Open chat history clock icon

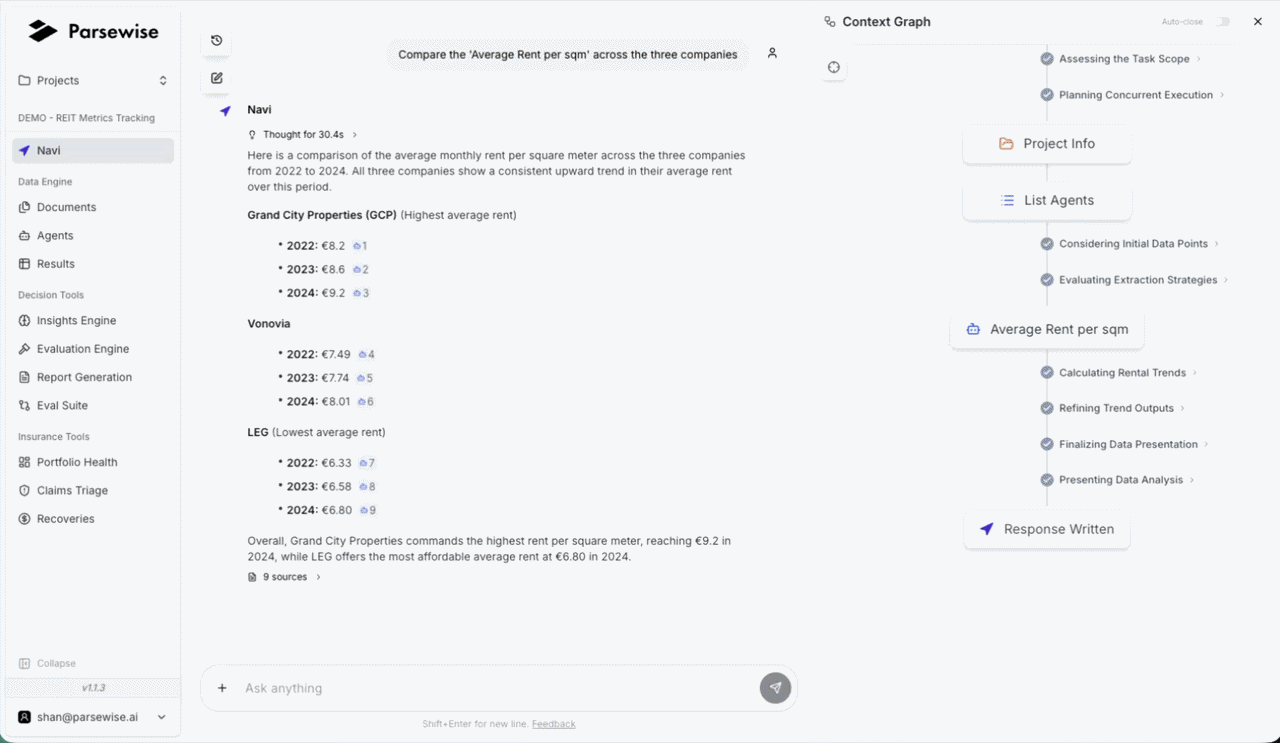(x=216, y=41)
